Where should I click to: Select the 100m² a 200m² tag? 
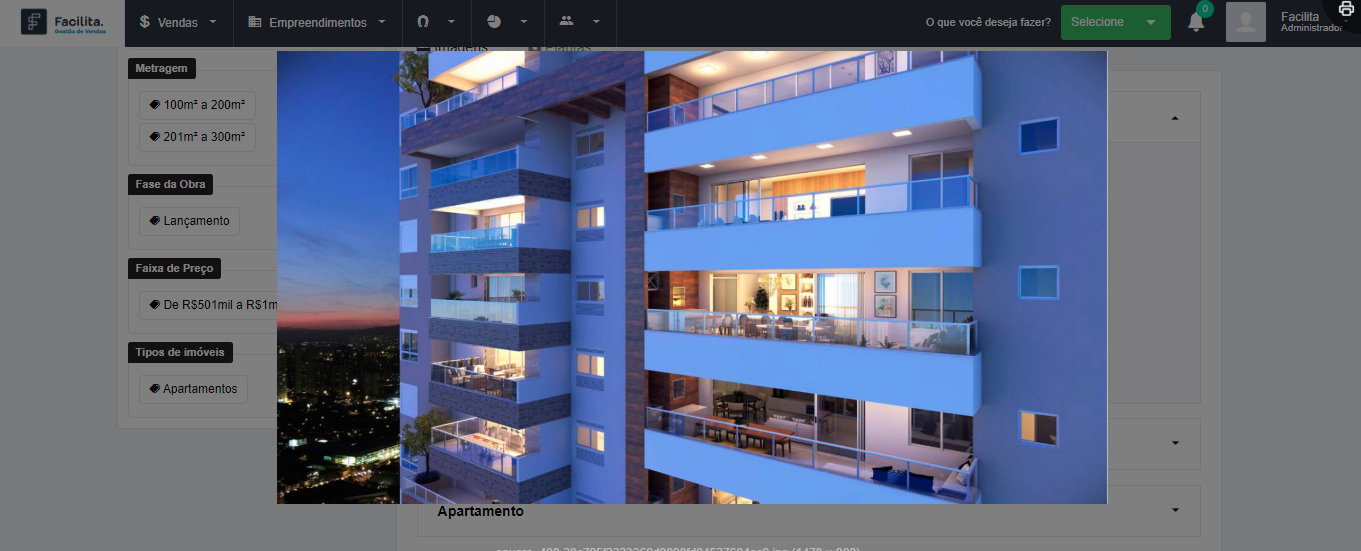tap(197, 105)
